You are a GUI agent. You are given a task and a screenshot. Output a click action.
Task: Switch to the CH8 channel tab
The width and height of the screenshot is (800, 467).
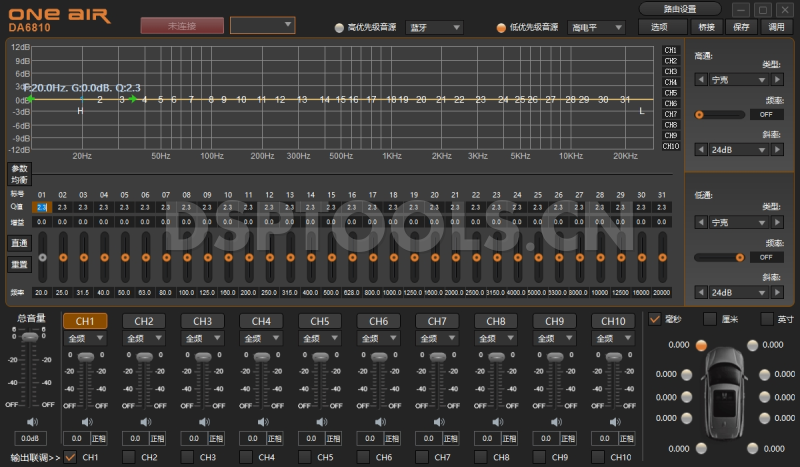click(495, 321)
